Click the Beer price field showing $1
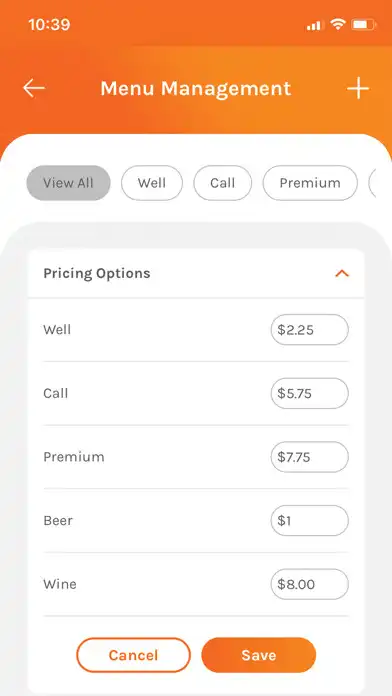The height and width of the screenshot is (696, 392). pos(309,520)
